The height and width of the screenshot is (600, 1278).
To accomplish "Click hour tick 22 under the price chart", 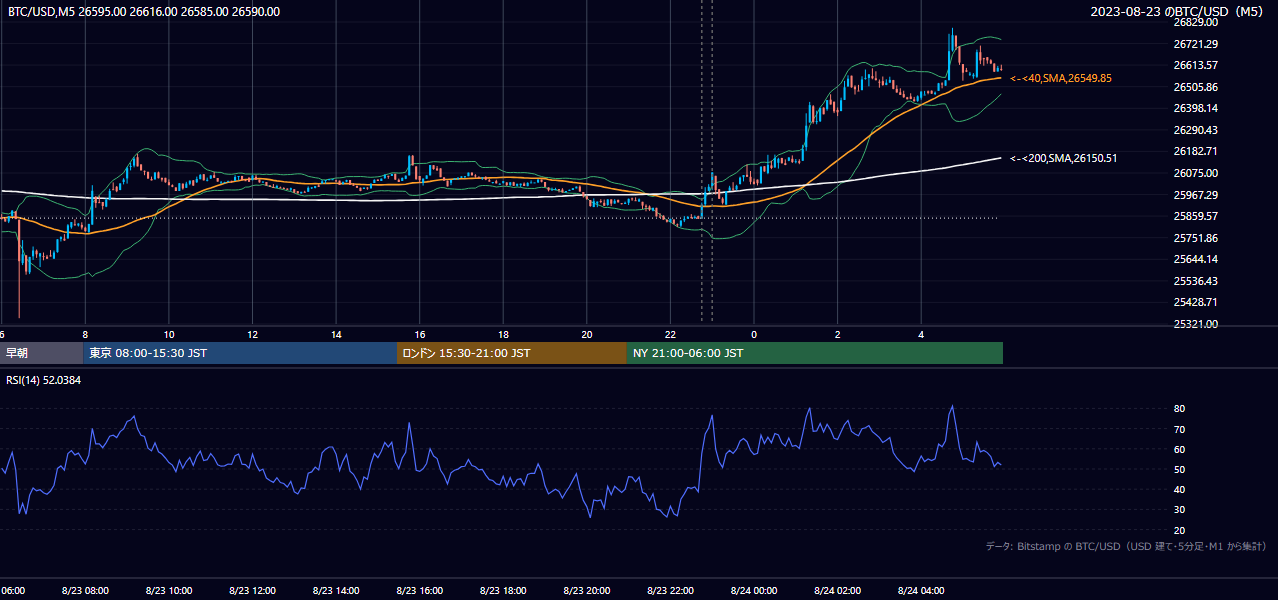I will (670, 335).
